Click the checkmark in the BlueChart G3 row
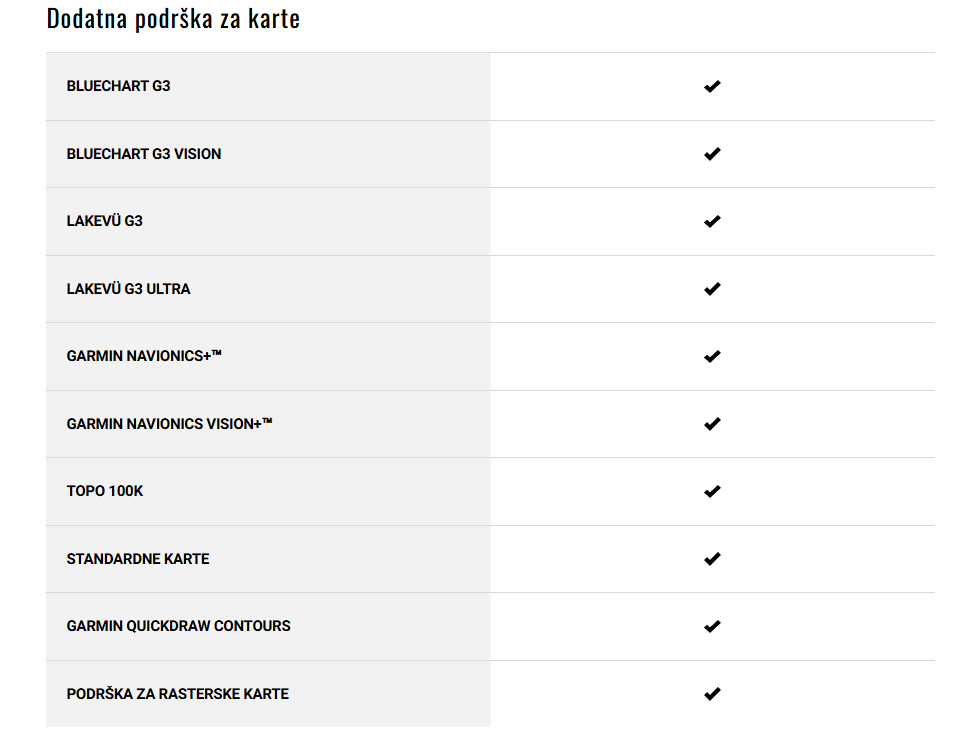962x755 pixels. coord(712,86)
